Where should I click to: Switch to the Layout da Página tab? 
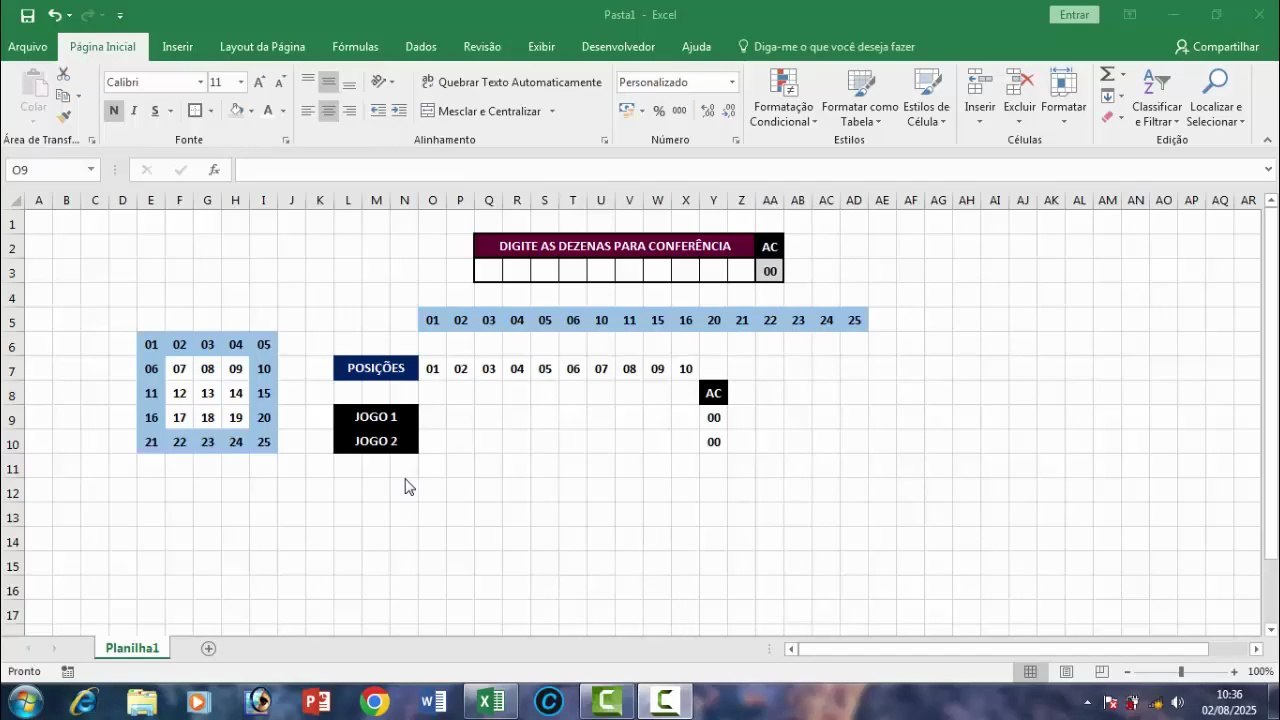click(262, 47)
